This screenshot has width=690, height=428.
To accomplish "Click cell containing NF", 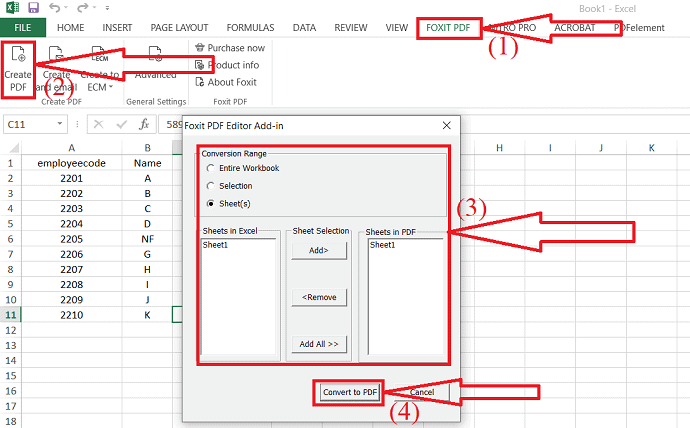I will click(x=147, y=239).
